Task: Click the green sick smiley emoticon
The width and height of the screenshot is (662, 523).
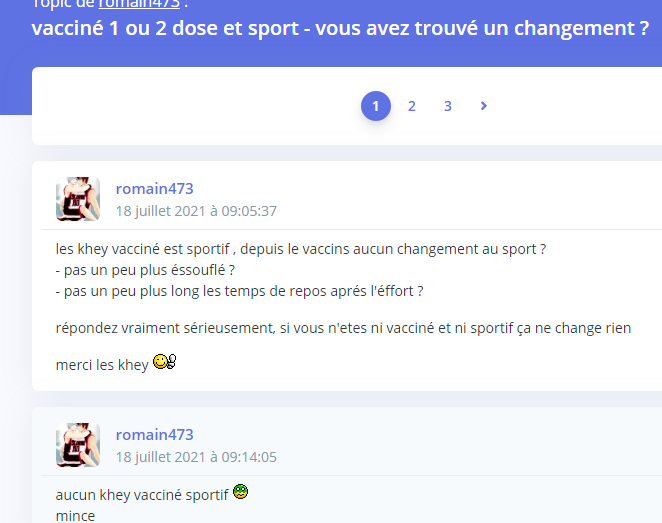Action: [x=241, y=491]
